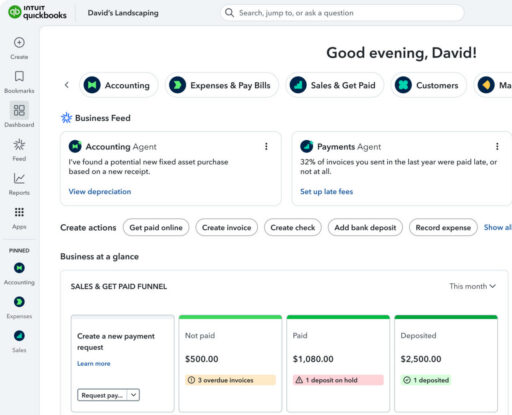Select the Customers category chip
Viewport: 512px width, 415px height.
pos(428,85)
